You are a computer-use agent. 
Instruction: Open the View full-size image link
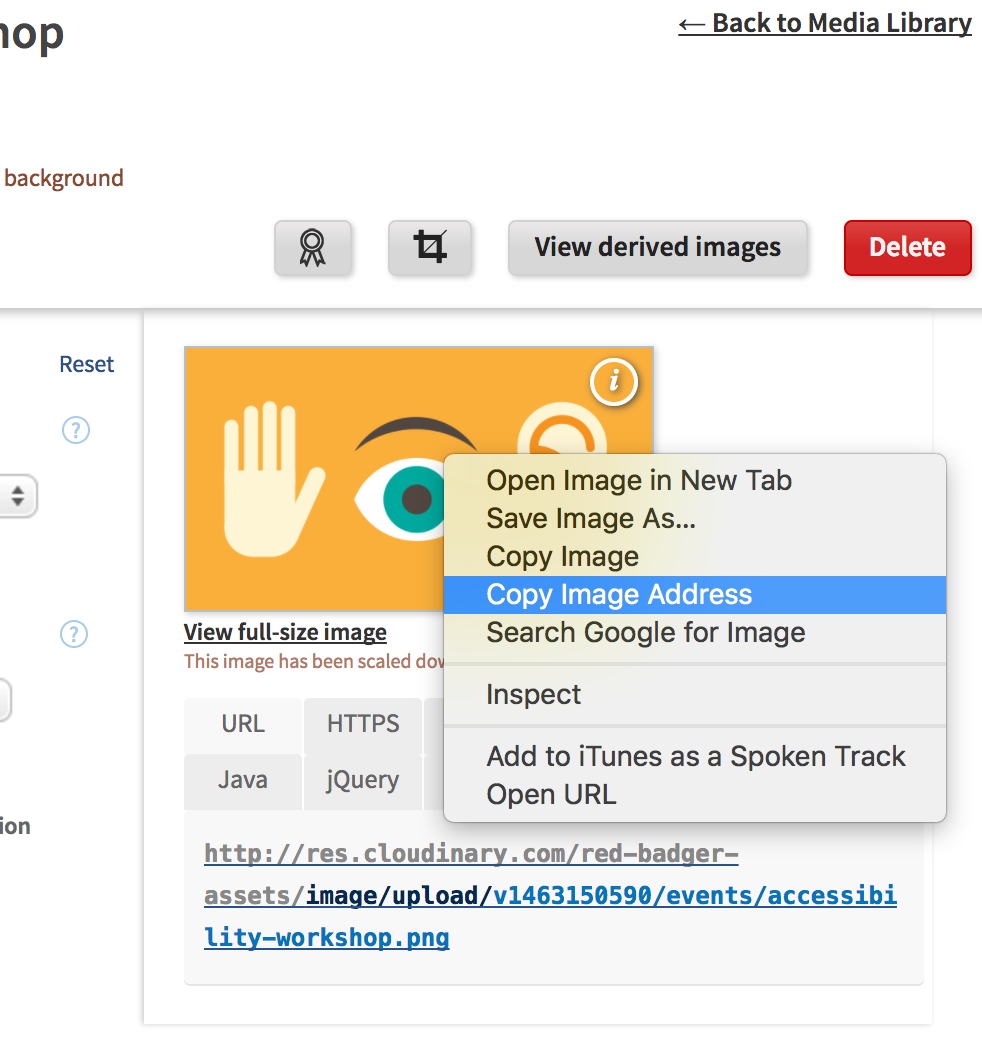285,632
